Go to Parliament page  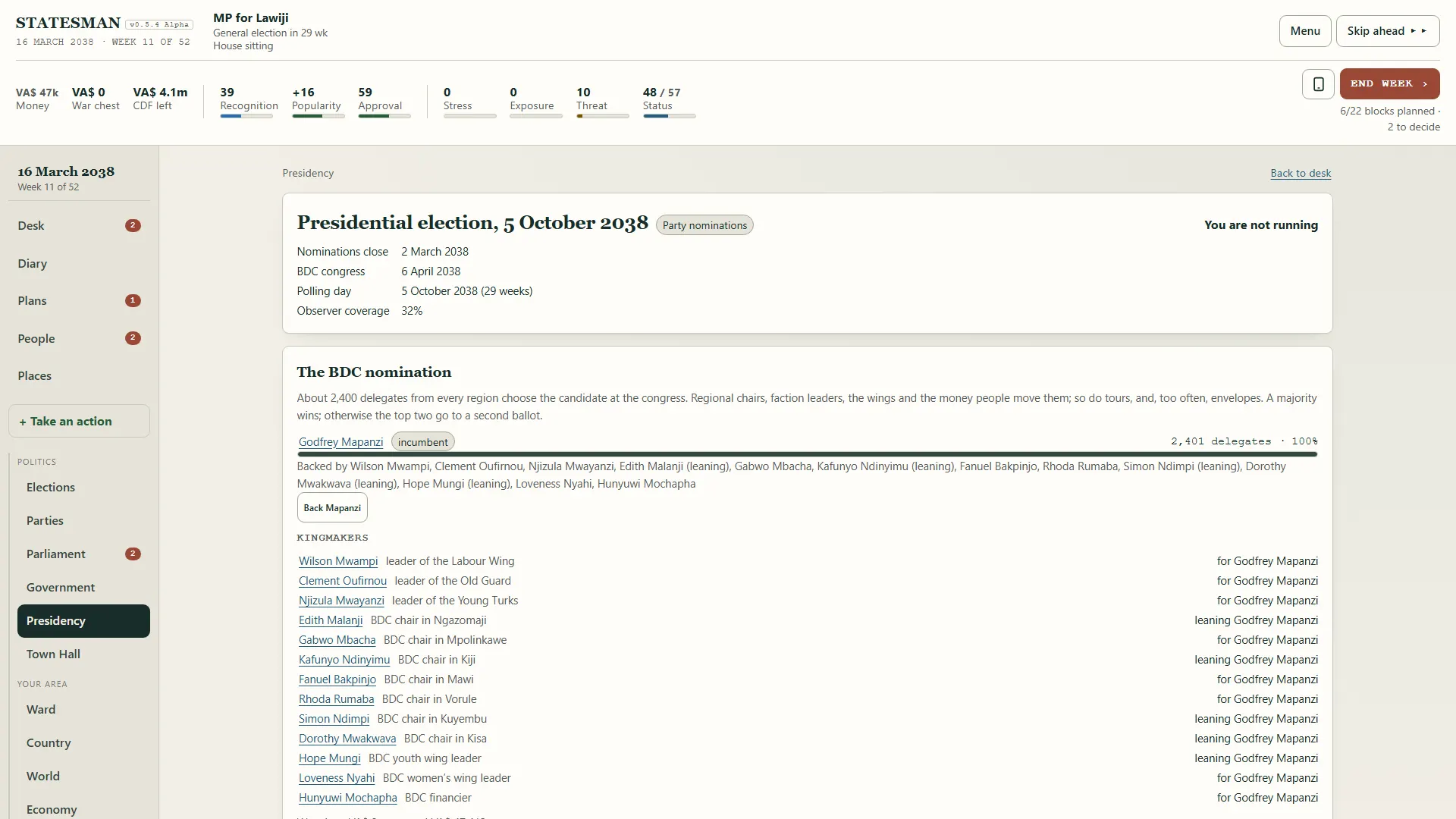[83, 554]
